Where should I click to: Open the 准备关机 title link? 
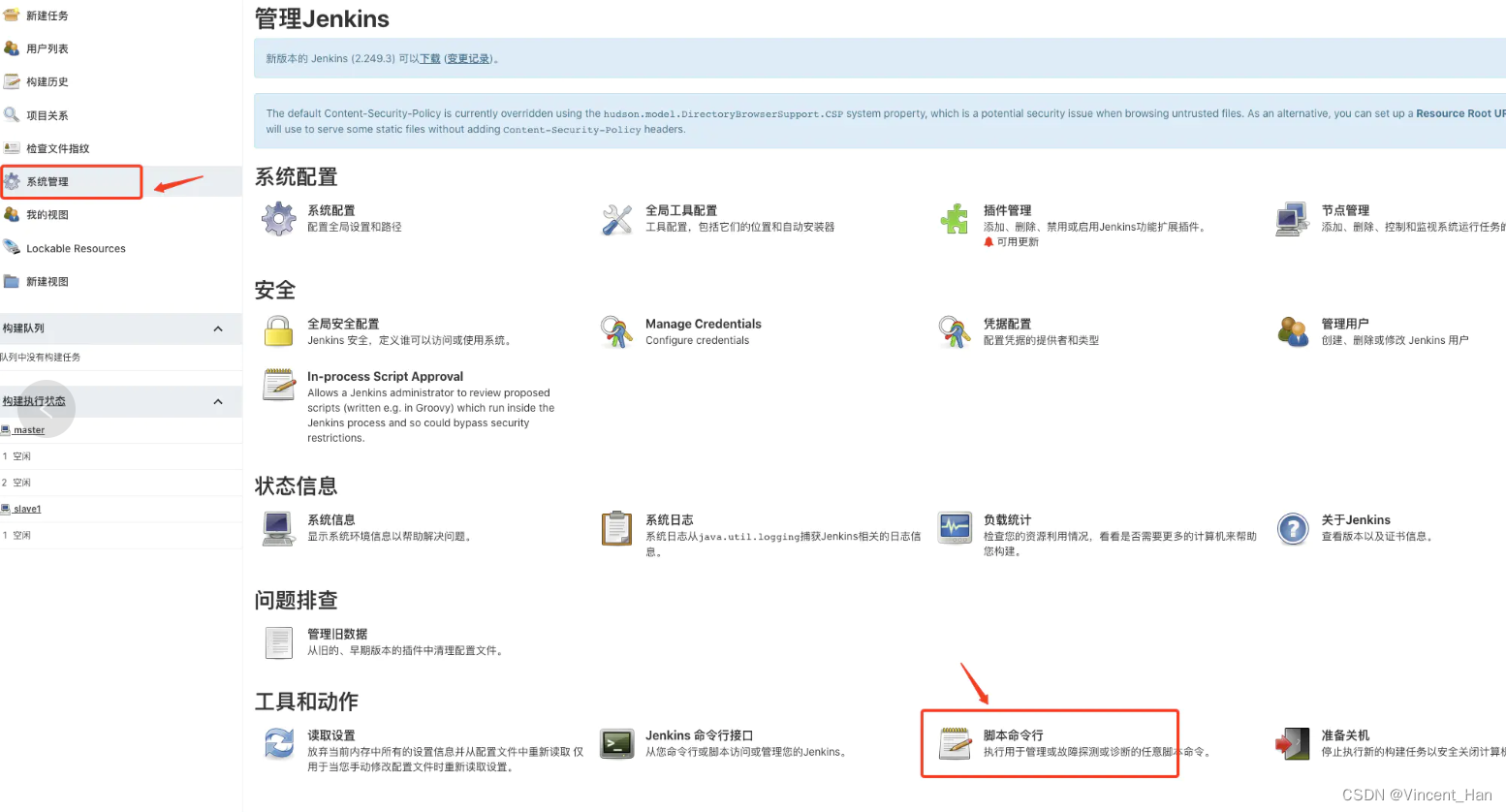(1345, 735)
